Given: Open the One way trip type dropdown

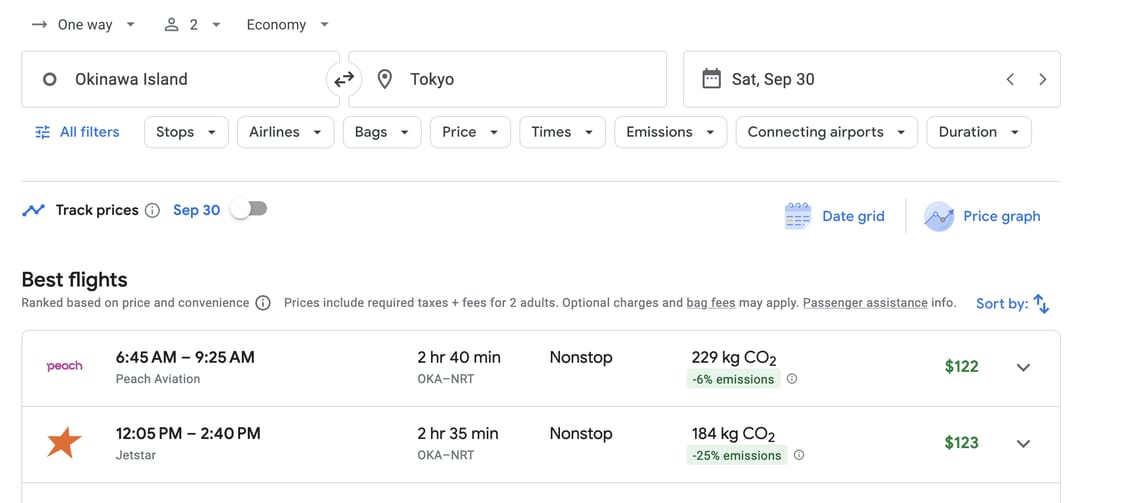Looking at the screenshot, I should tap(84, 25).
